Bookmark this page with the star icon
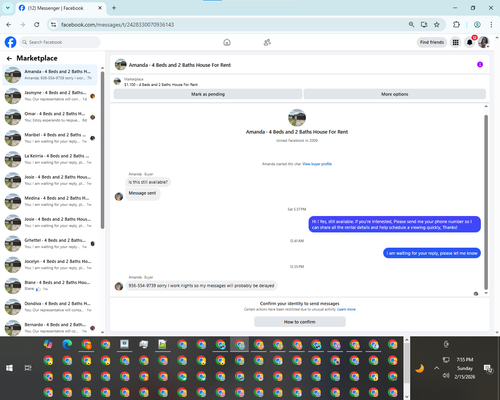The image size is (500, 400). pyautogui.click(x=437, y=24)
